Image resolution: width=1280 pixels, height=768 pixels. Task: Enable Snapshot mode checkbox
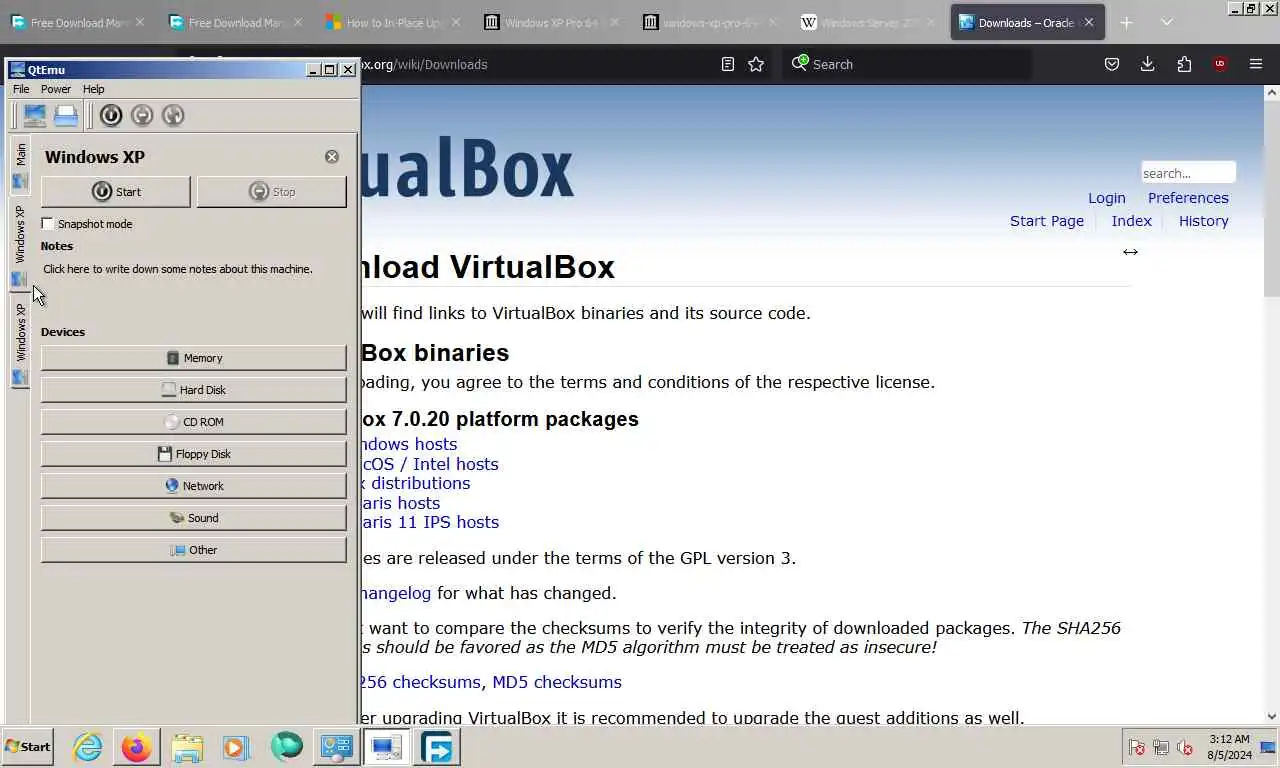[x=47, y=224]
